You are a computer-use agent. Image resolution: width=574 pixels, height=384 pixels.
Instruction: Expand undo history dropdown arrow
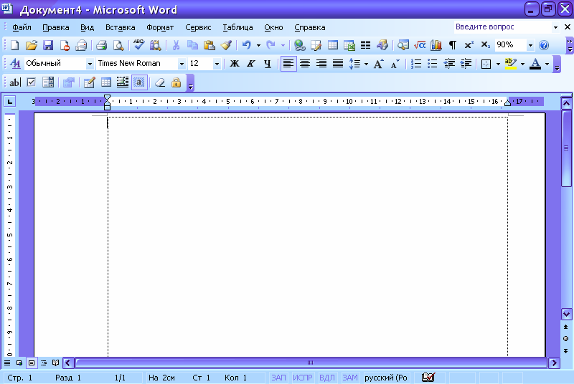point(258,45)
